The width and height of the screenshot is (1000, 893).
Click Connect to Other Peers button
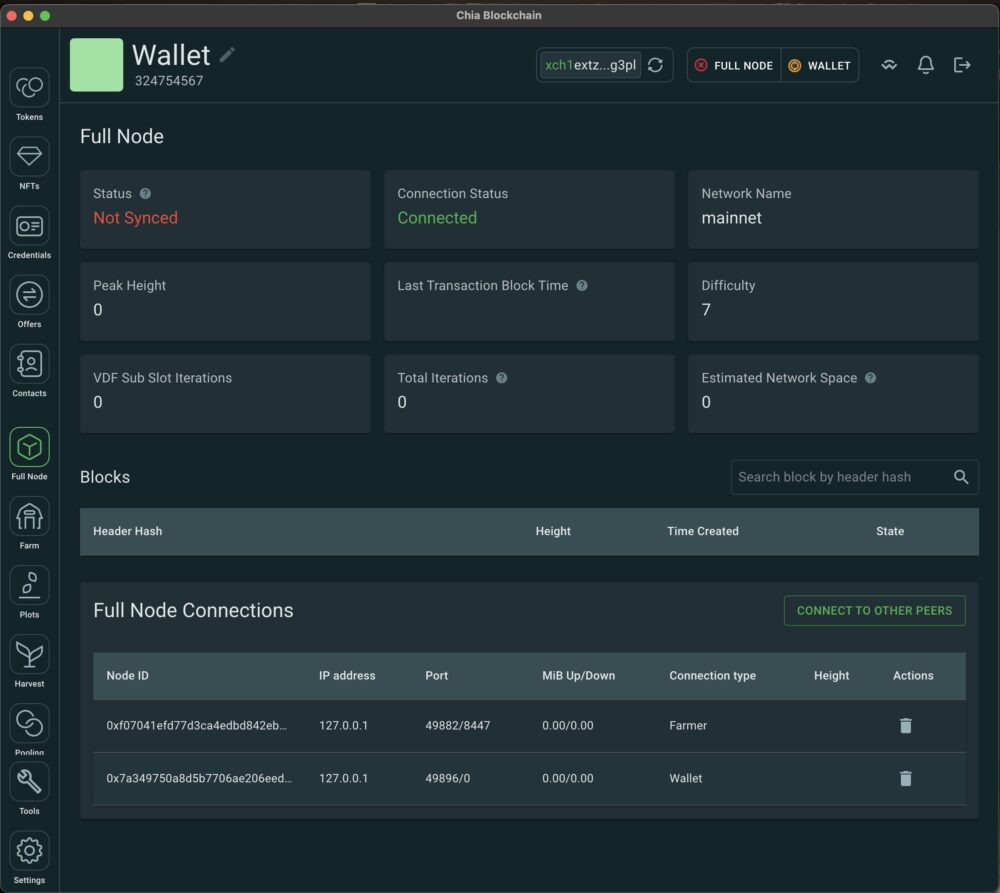(x=874, y=610)
